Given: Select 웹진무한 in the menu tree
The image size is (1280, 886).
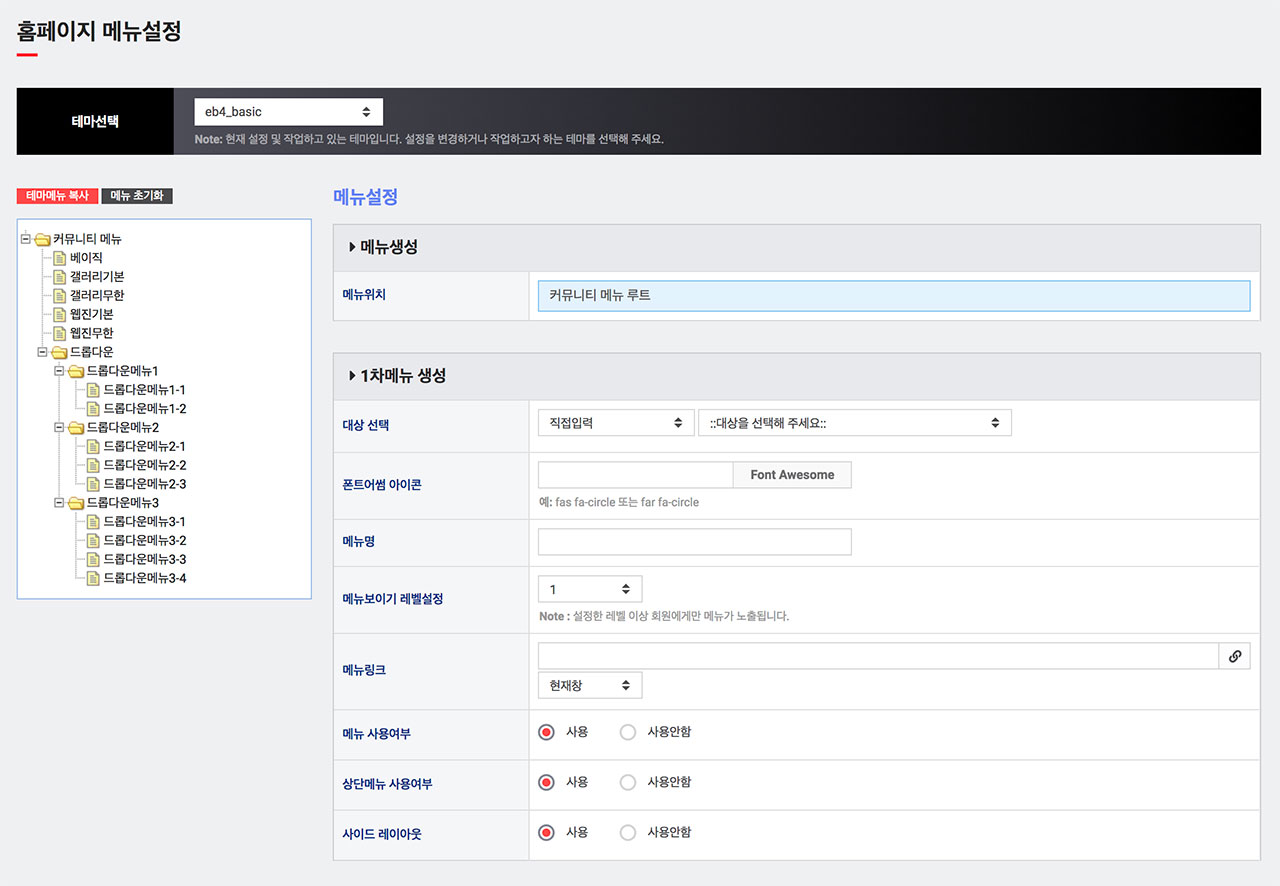Looking at the screenshot, I should 92,333.
